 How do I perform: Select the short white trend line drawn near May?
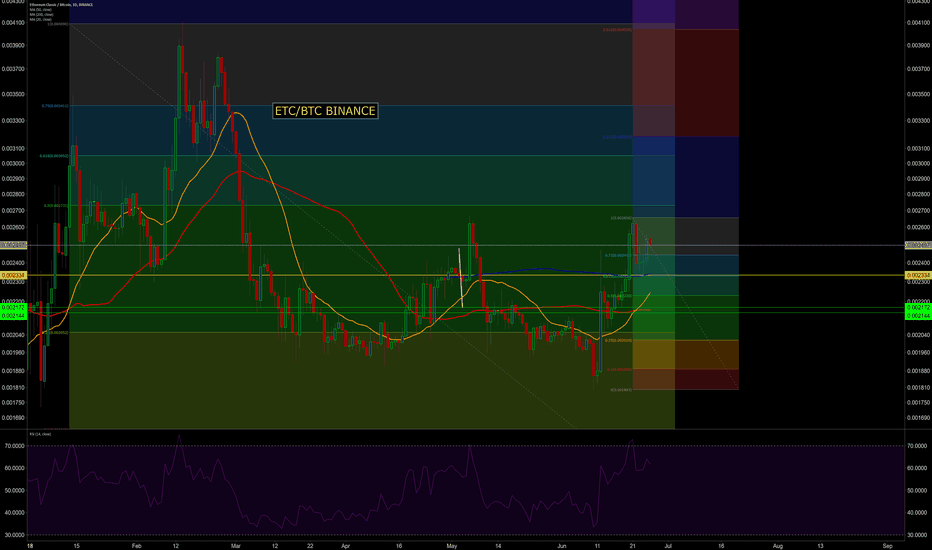(x=461, y=277)
